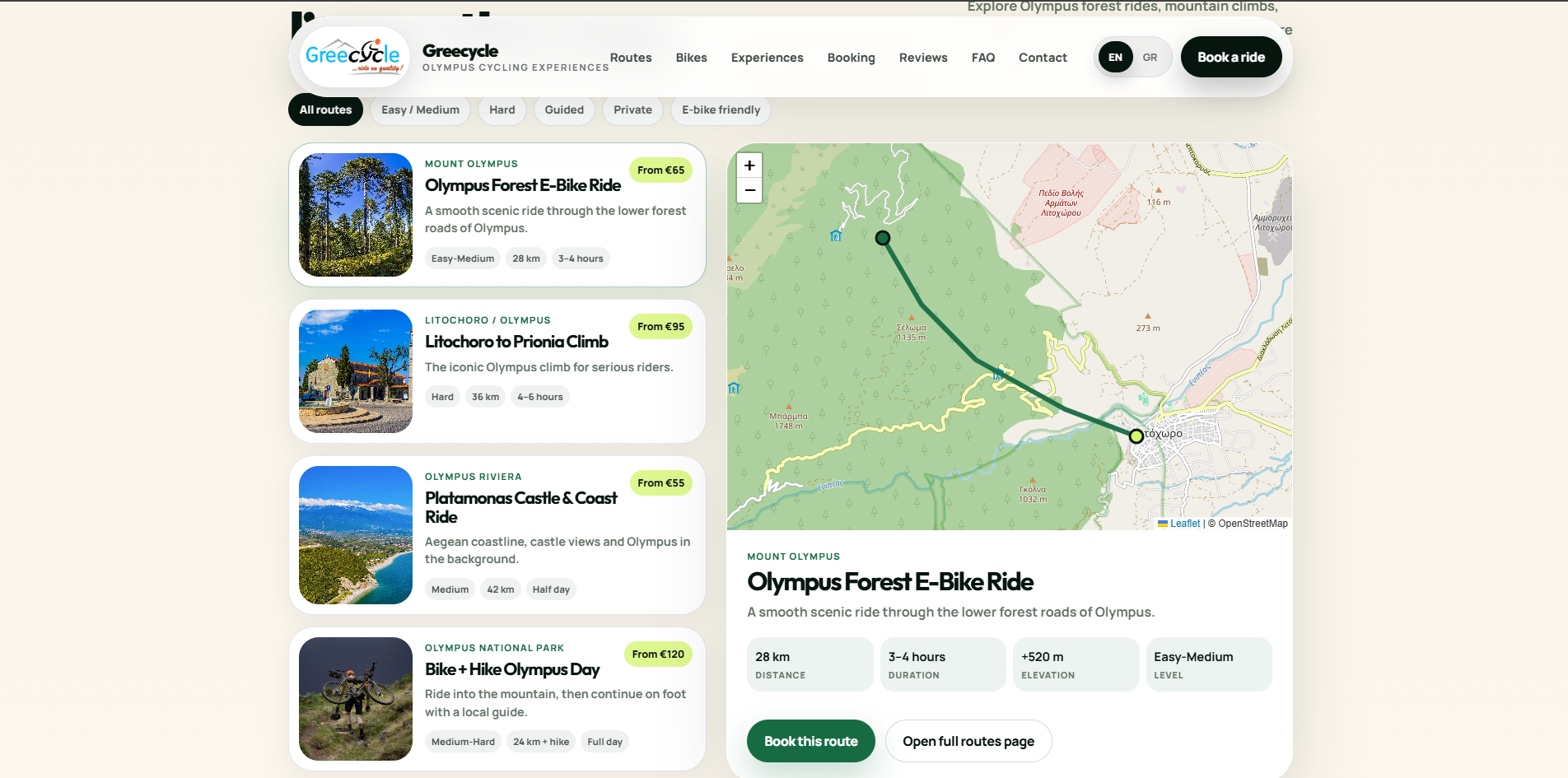The image size is (1568, 778).
Task: Select the EN language option
Action: 1115,58
